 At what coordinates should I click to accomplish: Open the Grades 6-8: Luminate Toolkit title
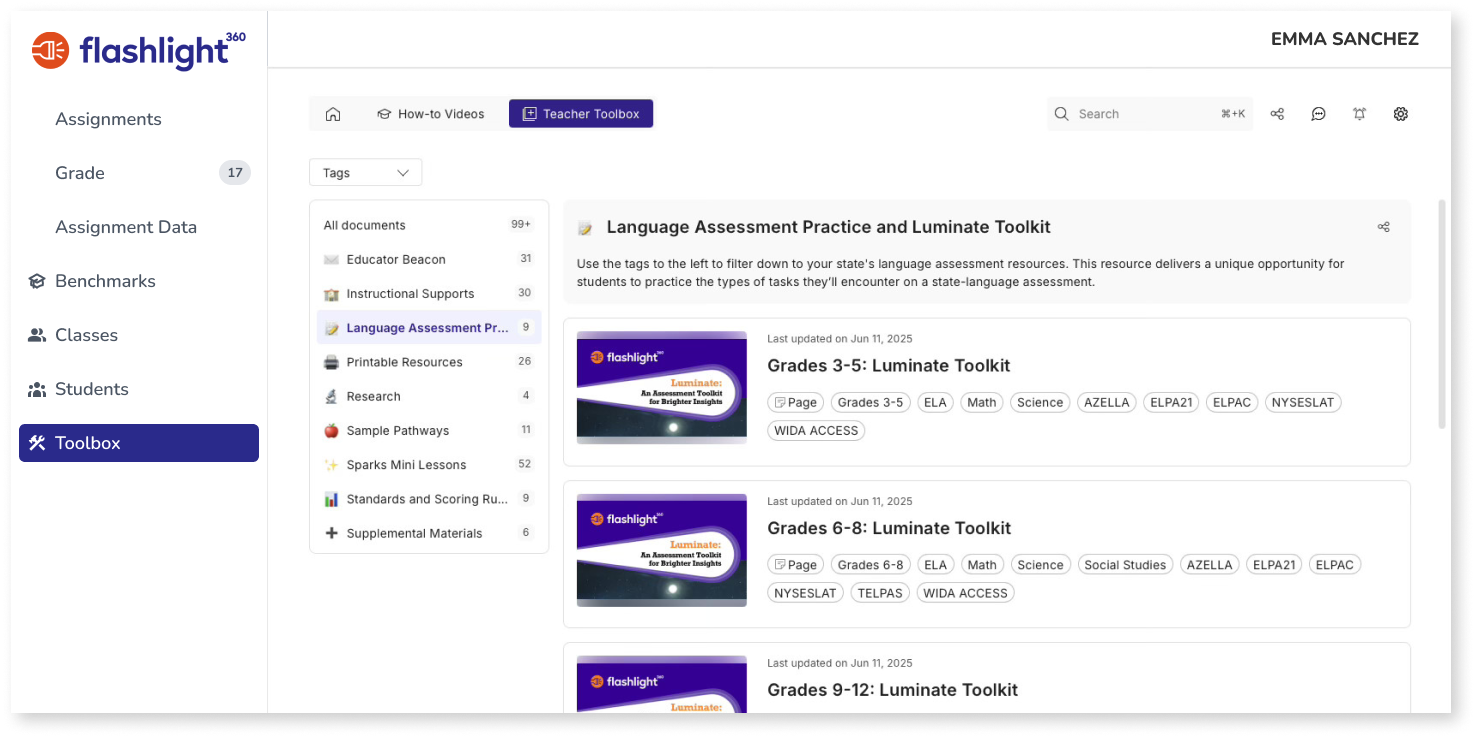888,528
